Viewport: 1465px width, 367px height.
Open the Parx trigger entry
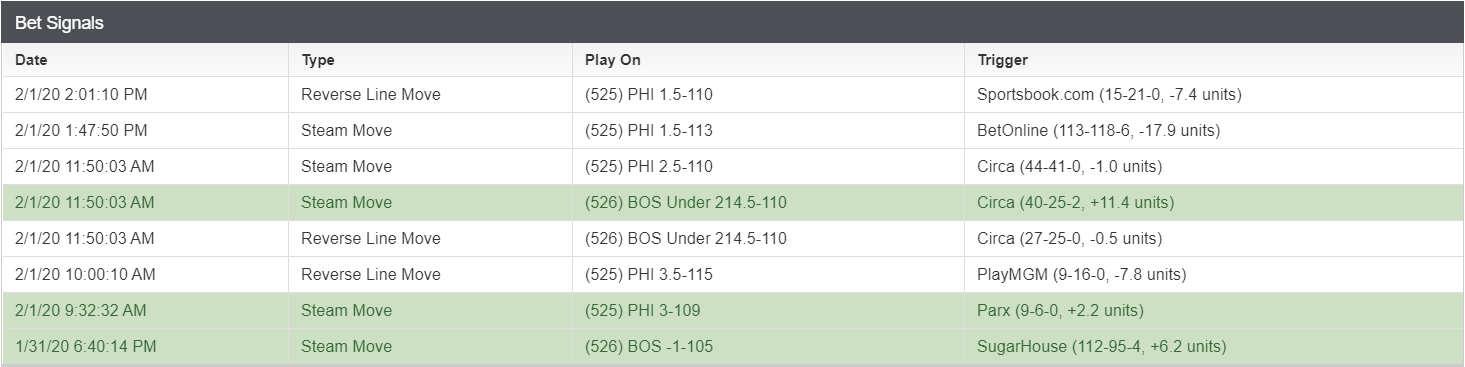pos(1060,311)
